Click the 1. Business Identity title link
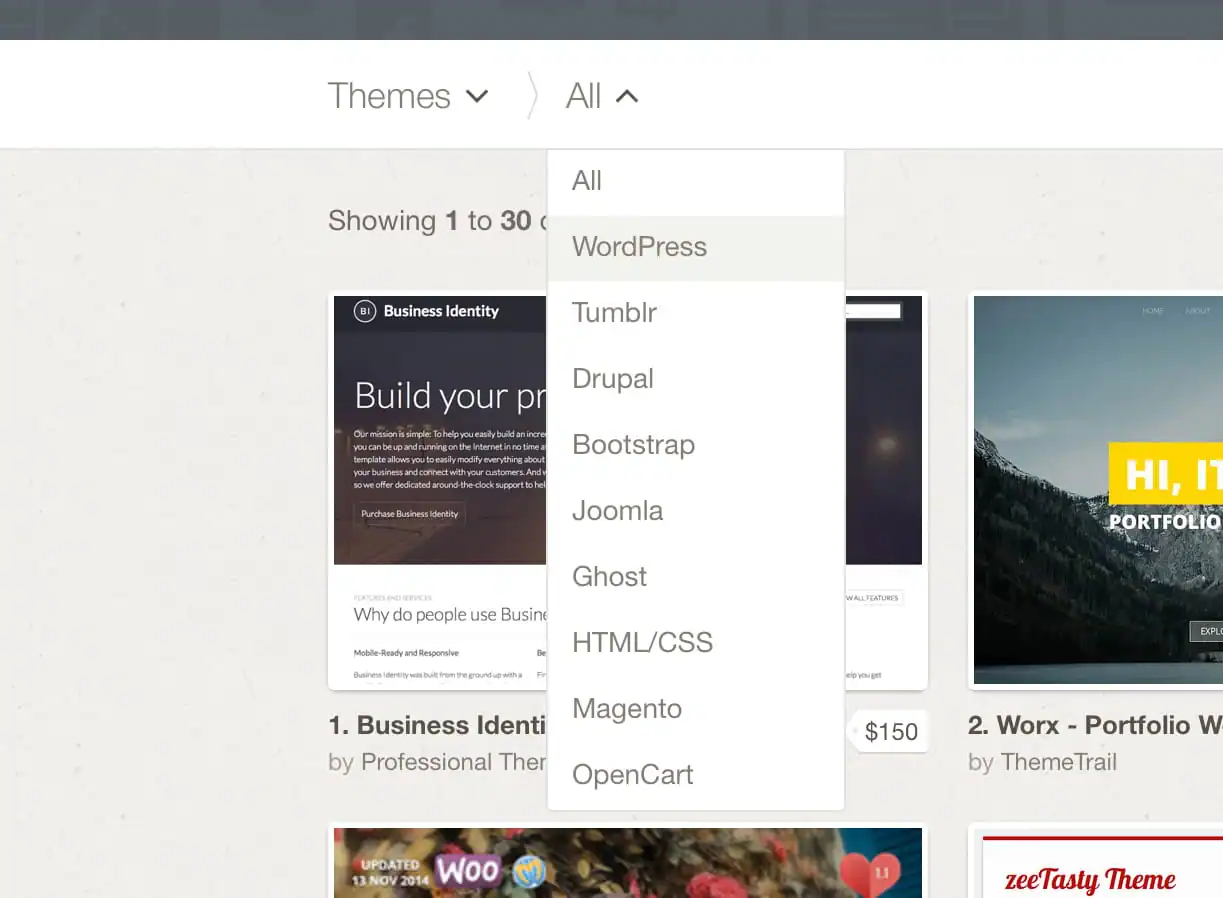1223x898 pixels. coord(438,726)
